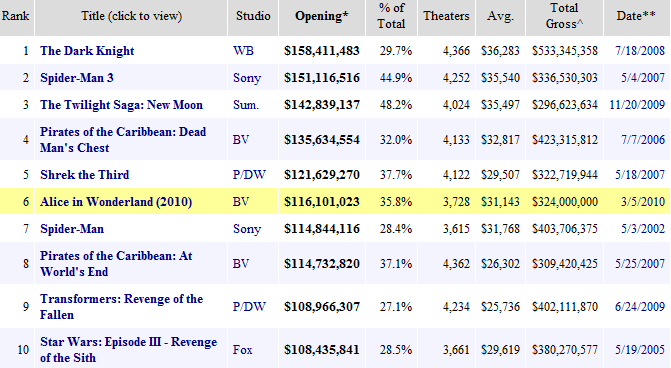
Task: Sort by Theaters column header
Action: coord(446,16)
